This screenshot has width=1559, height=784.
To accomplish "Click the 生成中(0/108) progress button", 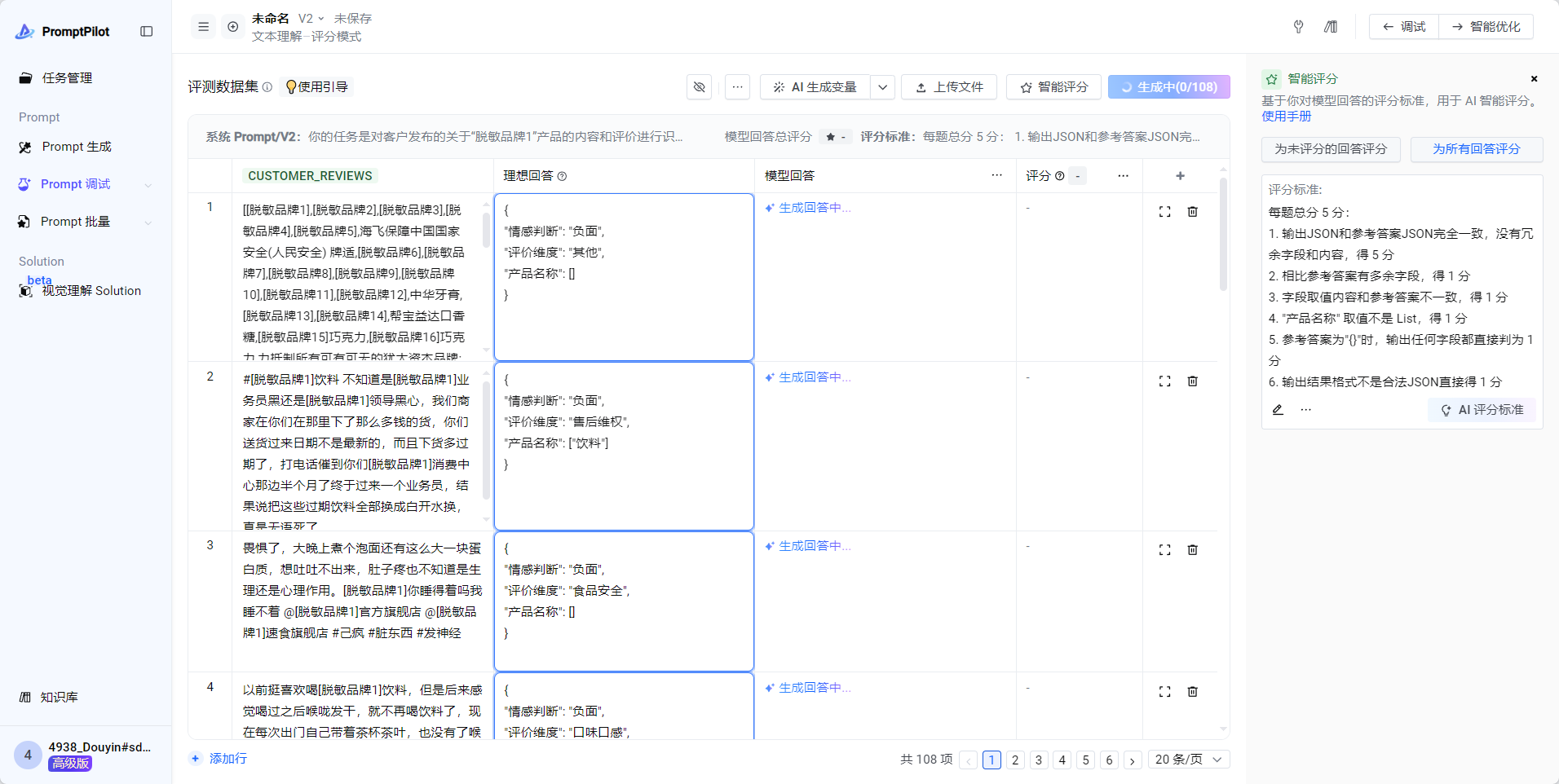I will [1169, 87].
